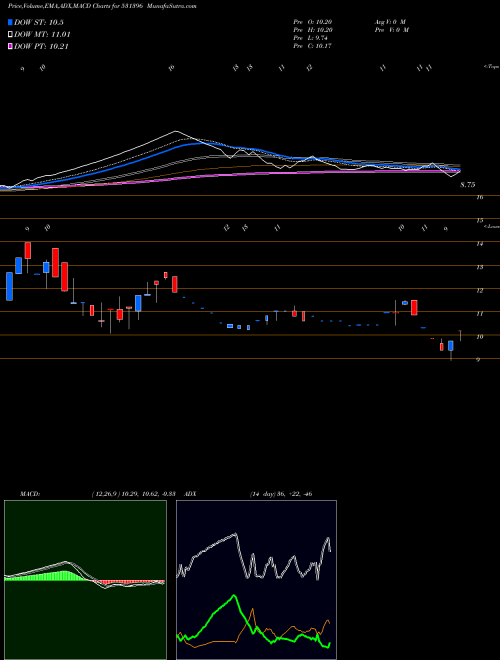Open the dark blue ADX indicator panel
Viewport: 500px width, 660px height.
click(256, 580)
